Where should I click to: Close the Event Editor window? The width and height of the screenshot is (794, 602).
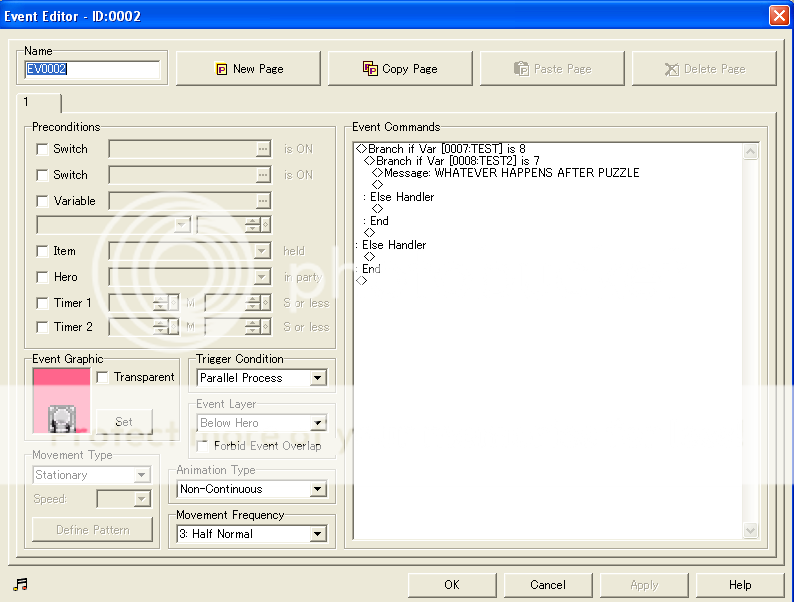coord(778,16)
